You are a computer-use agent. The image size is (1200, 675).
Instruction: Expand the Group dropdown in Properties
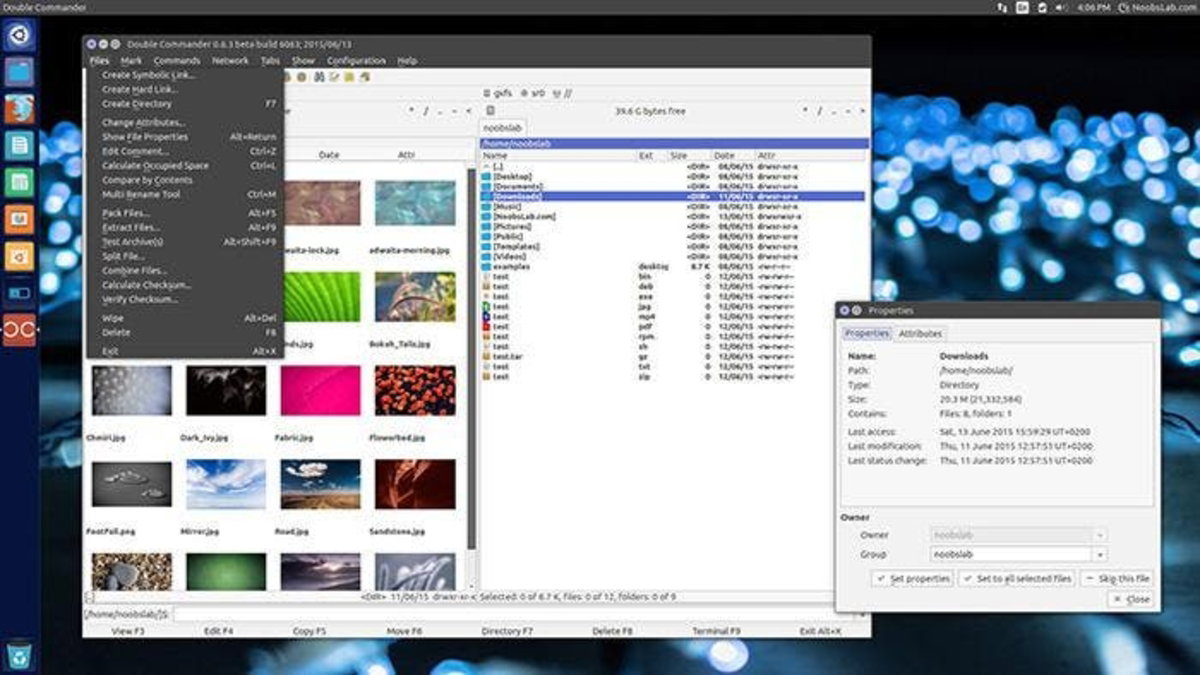click(x=1100, y=554)
